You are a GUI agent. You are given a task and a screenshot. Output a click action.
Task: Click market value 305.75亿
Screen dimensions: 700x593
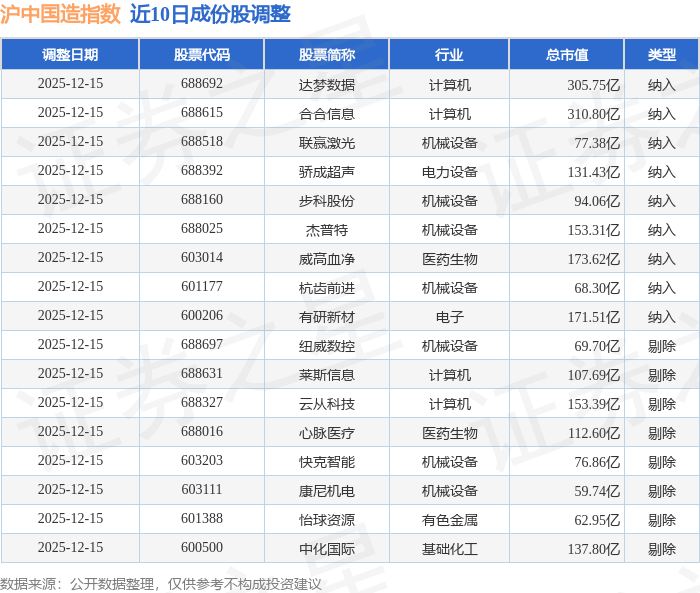point(593,84)
